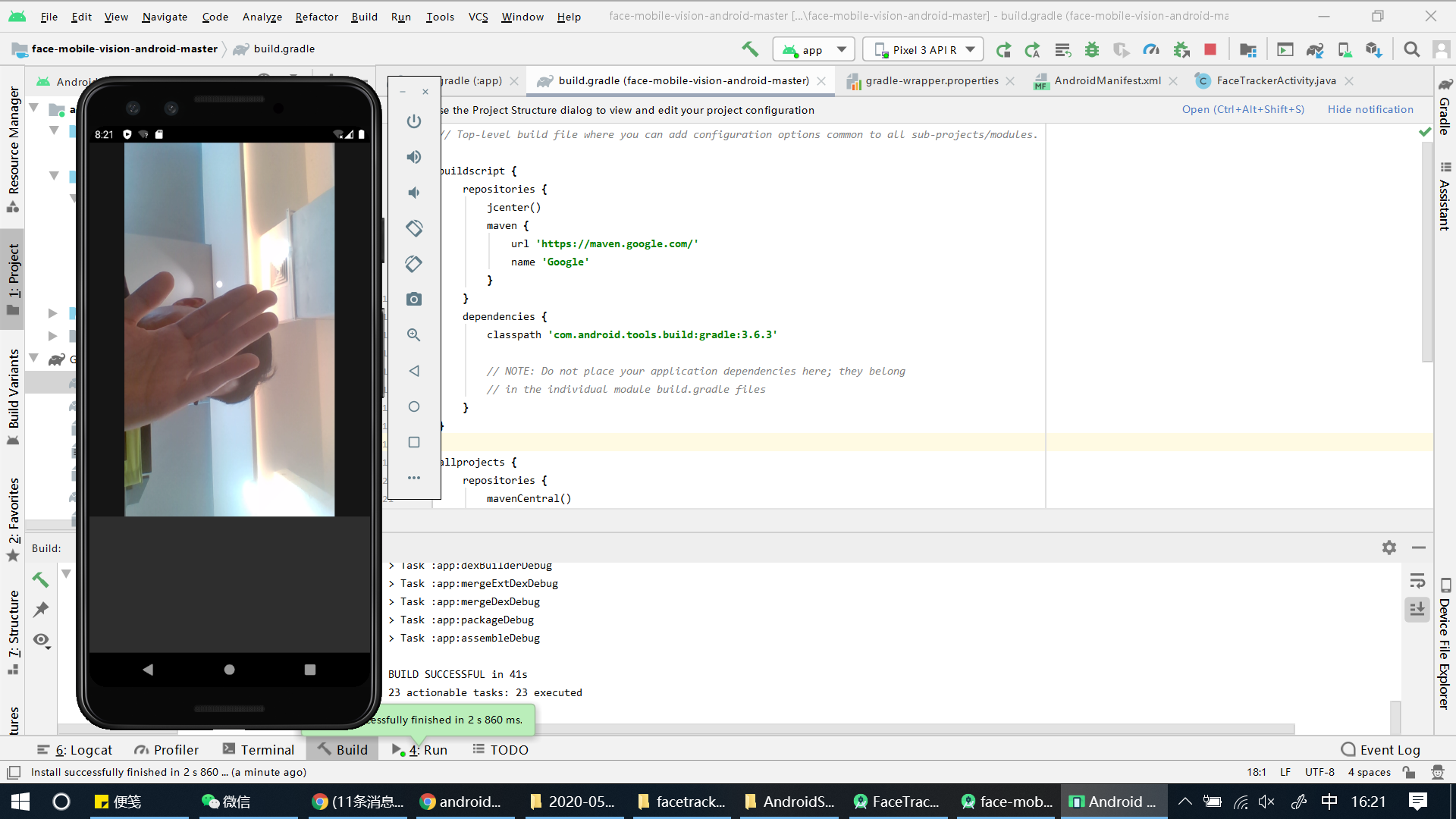This screenshot has height=819, width=1456.
Task: Capture a screenshot using the emulator camera icon
Action: pos(414,299)
